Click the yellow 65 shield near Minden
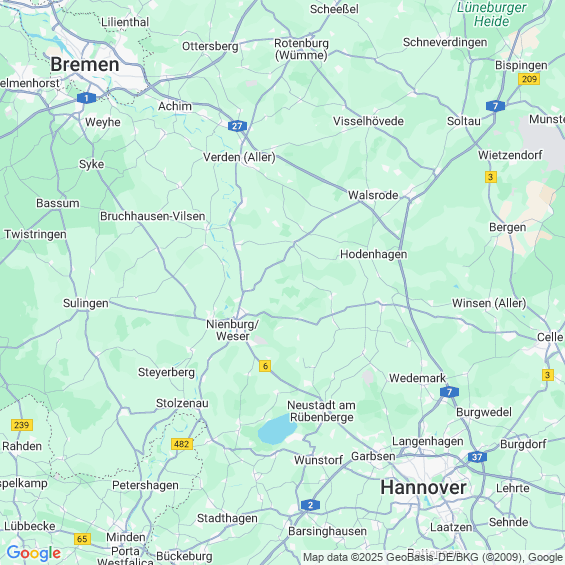 pyautogui.click(x=82, y=539)
